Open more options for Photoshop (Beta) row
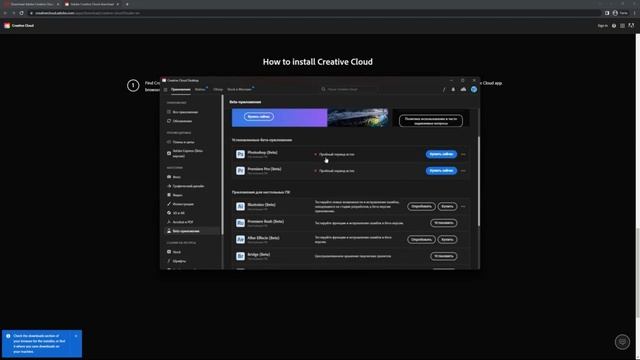Screen dimensions: 640x360 (463, 154)
